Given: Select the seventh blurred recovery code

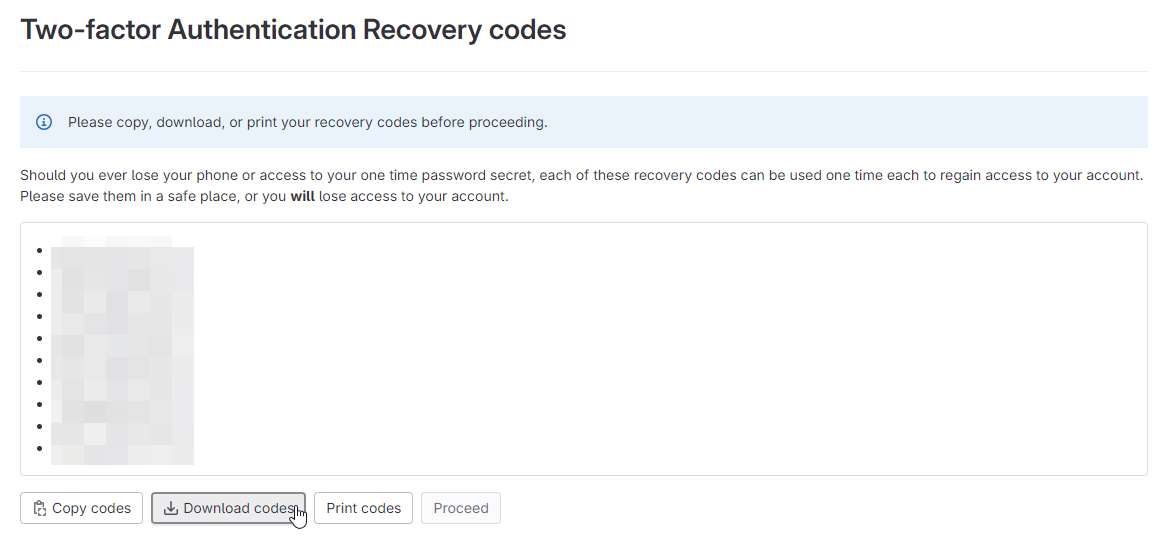Looking at the screenshot, I should click(x=122, y=383).
